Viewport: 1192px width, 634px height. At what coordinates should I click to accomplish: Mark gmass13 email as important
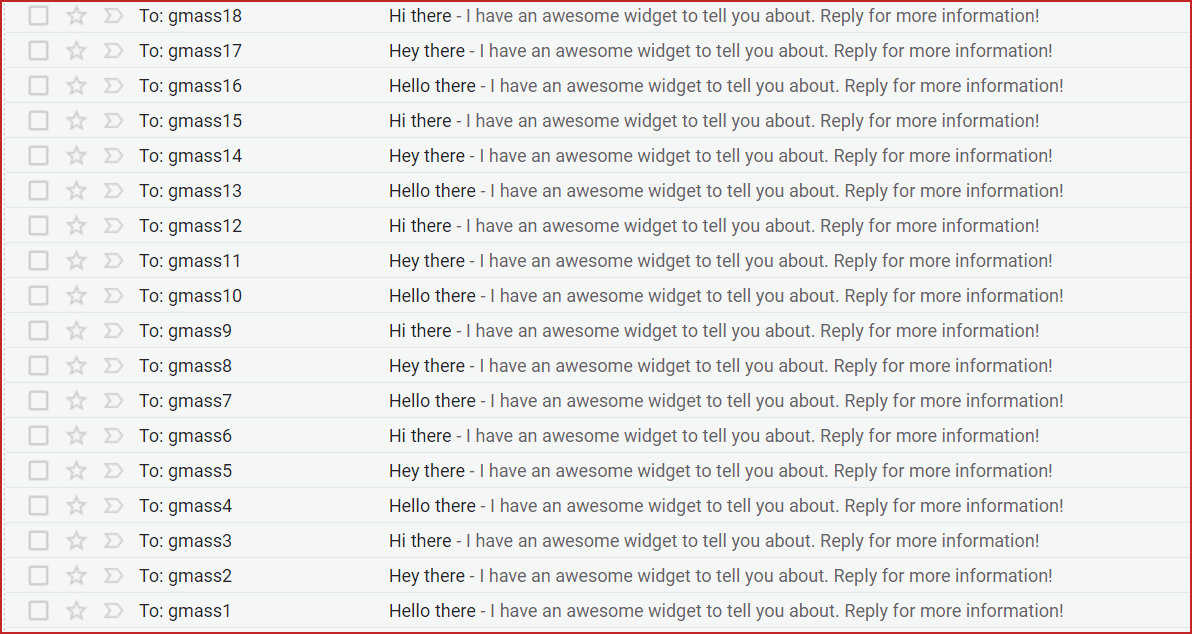113,191
